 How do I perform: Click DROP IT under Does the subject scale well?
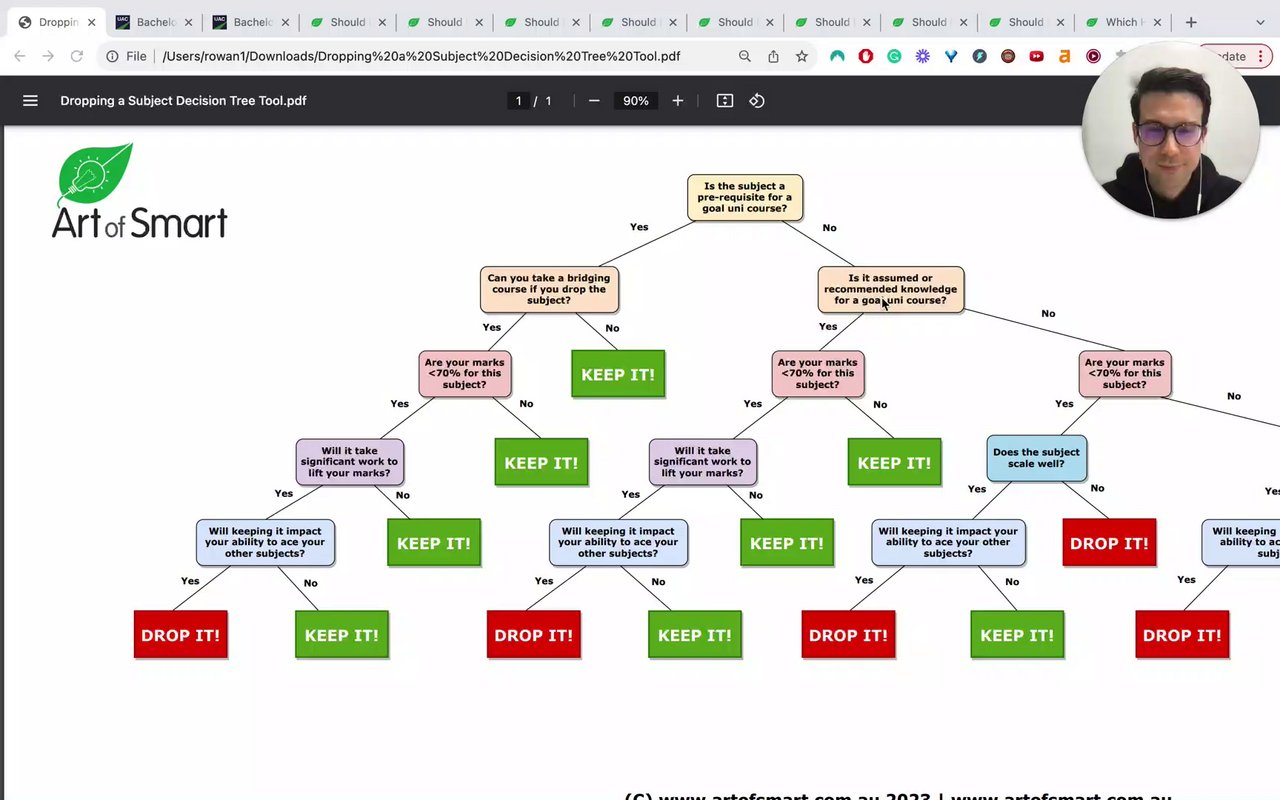1109,543
